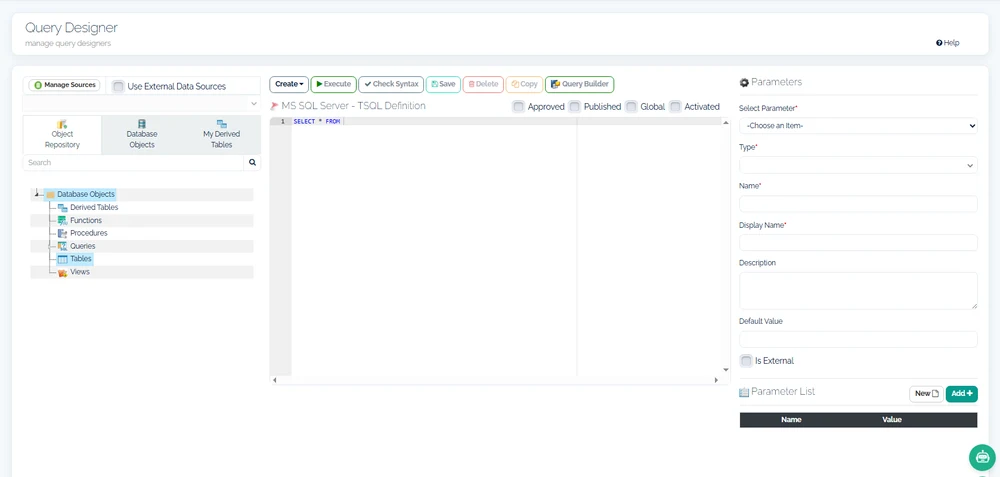Image resolution: width=1000 pixels, height=477 pixels.
Task: Click the Value column header
Action: click(x=892, y=420)
